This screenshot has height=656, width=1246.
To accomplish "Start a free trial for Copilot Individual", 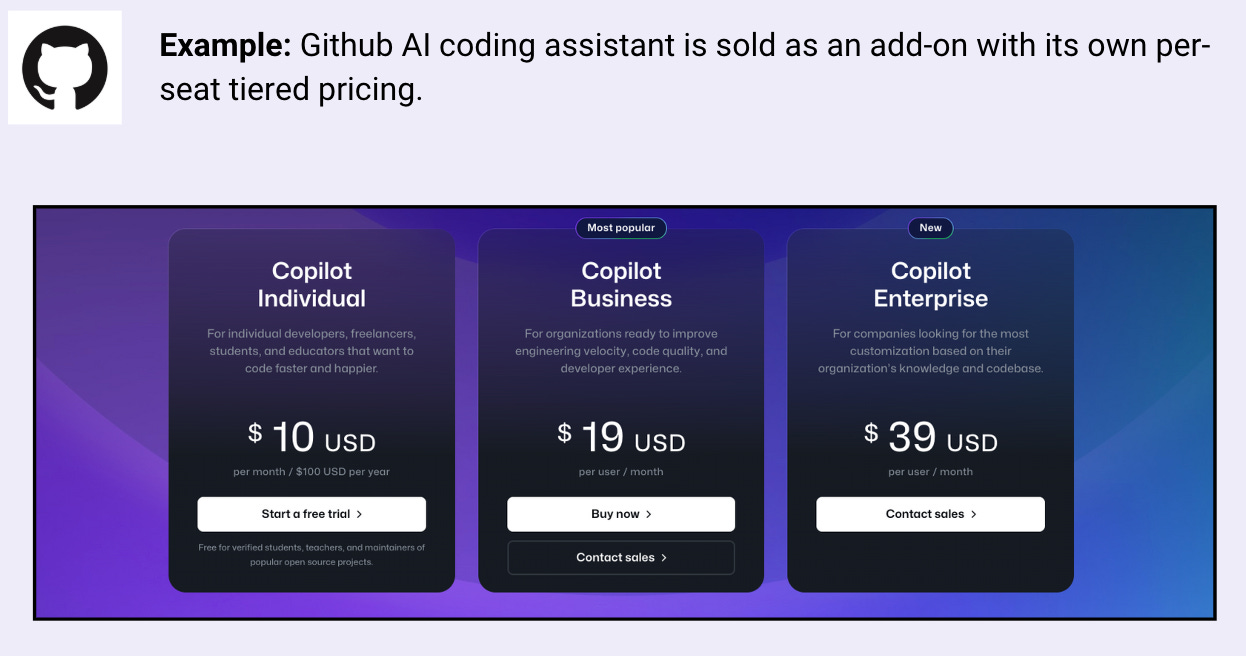I will coord(311,514).
